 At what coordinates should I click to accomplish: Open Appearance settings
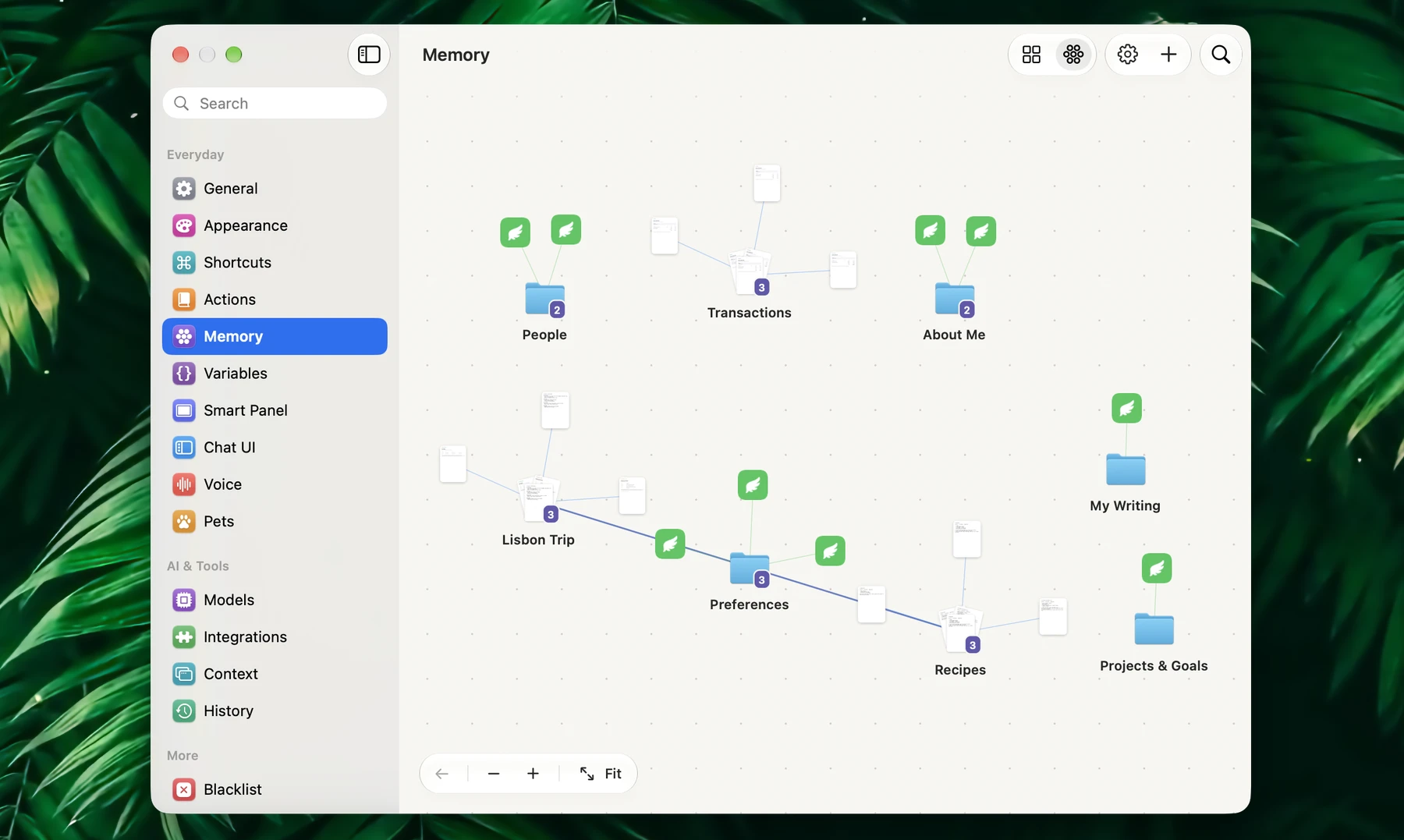click(275, 225)
